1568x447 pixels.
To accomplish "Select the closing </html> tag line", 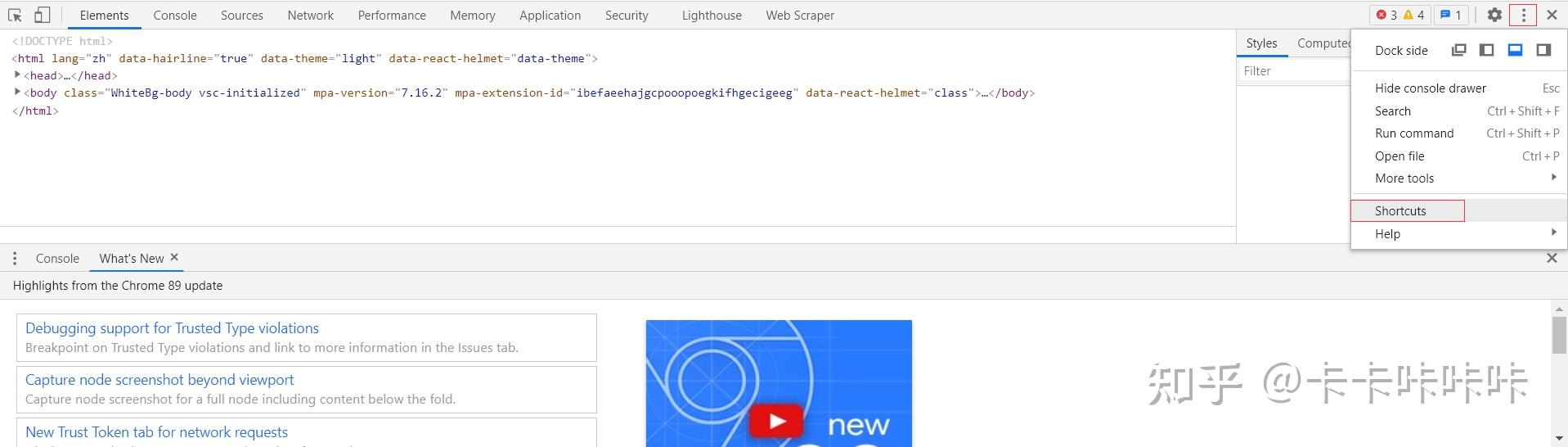I will [x=35, y=111].
